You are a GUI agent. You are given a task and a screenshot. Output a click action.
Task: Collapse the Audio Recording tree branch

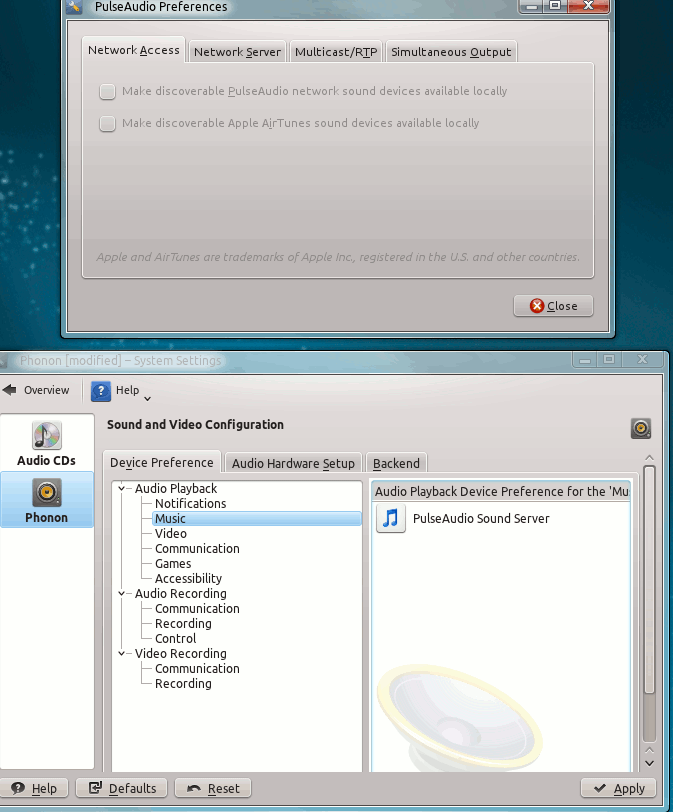[123, 594]
